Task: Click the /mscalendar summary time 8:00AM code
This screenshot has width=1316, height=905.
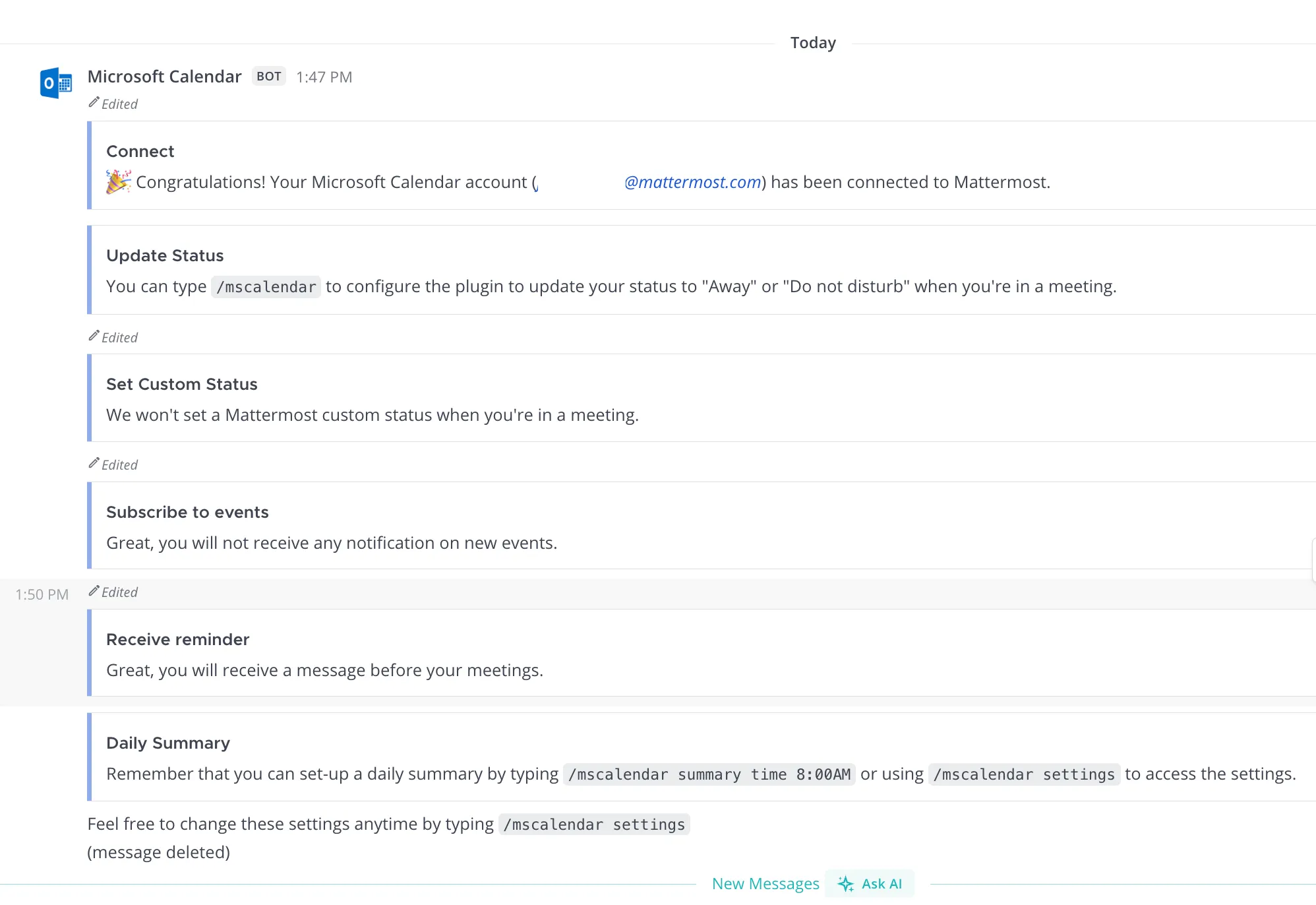Action: click(x=709, y=774)
